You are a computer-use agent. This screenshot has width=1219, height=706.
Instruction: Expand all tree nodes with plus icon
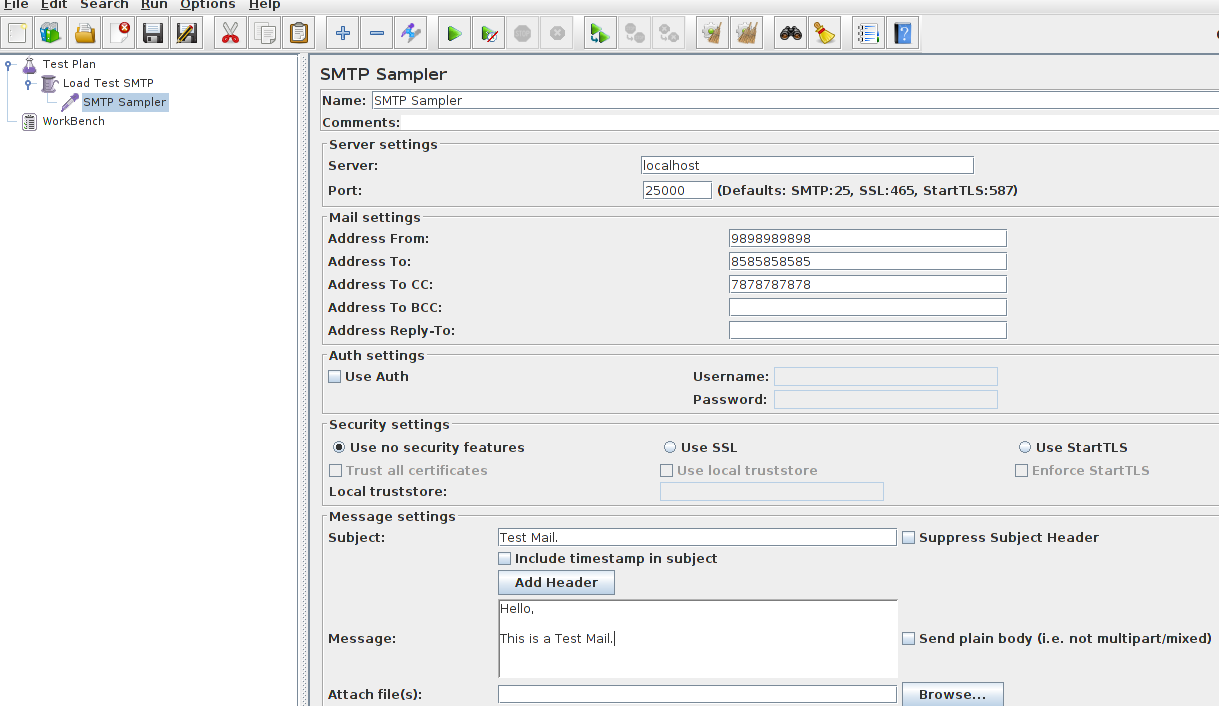(343, 33)
